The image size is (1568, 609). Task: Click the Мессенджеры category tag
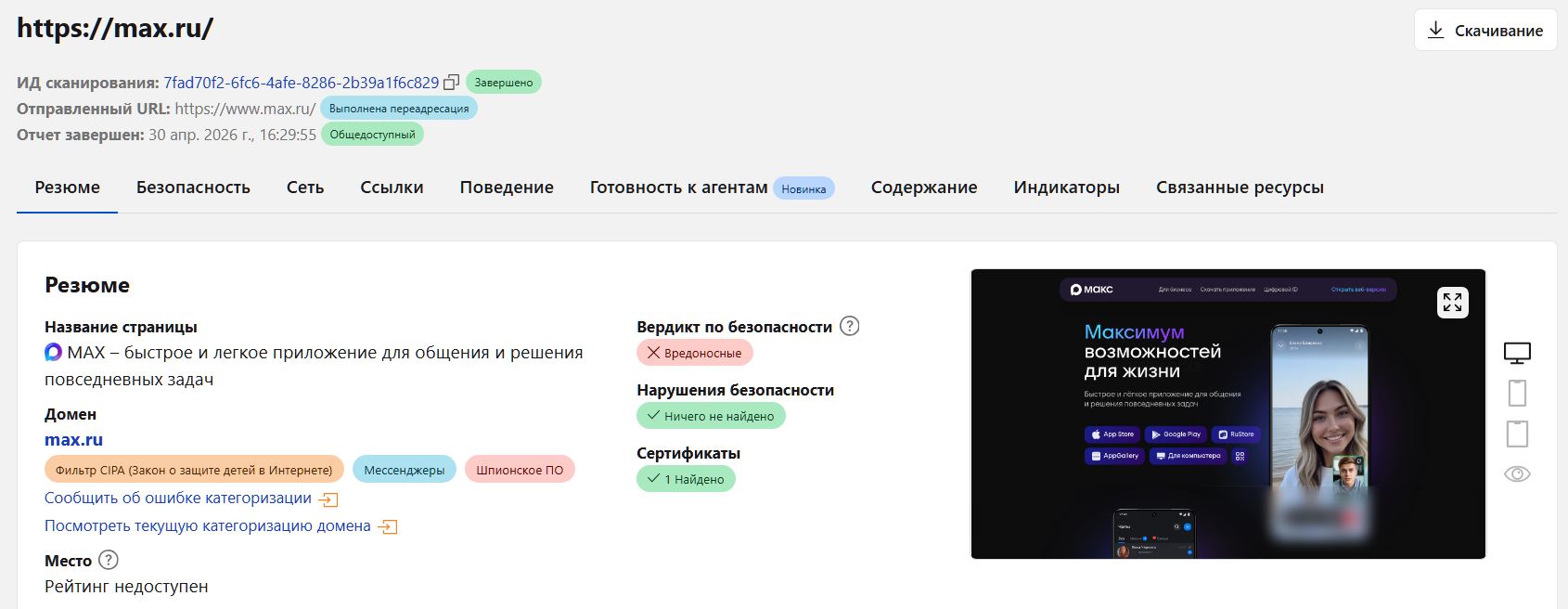coord(405,470)
